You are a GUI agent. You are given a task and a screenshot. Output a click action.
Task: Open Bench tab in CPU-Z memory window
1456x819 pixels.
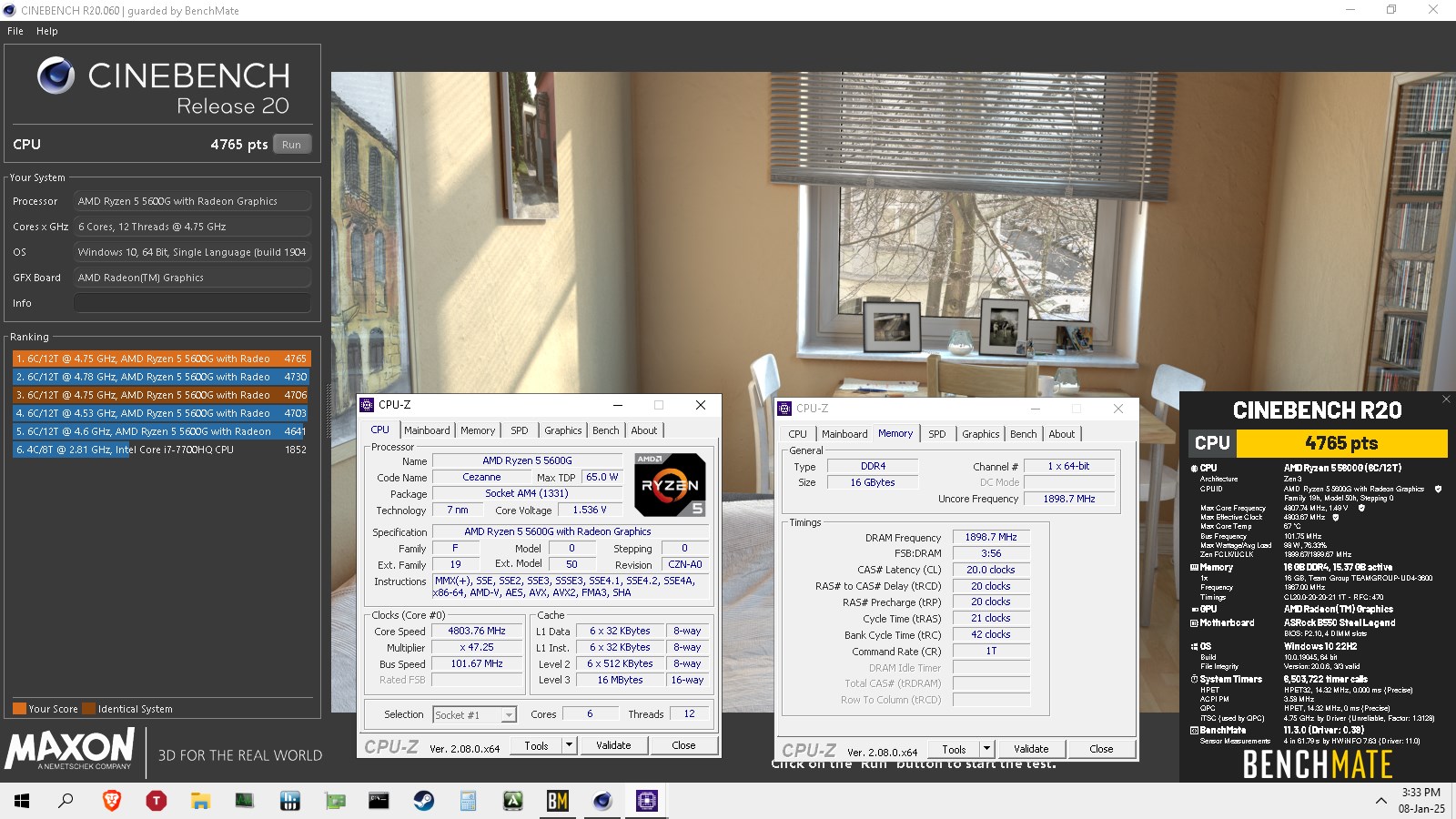[1024, 434]
